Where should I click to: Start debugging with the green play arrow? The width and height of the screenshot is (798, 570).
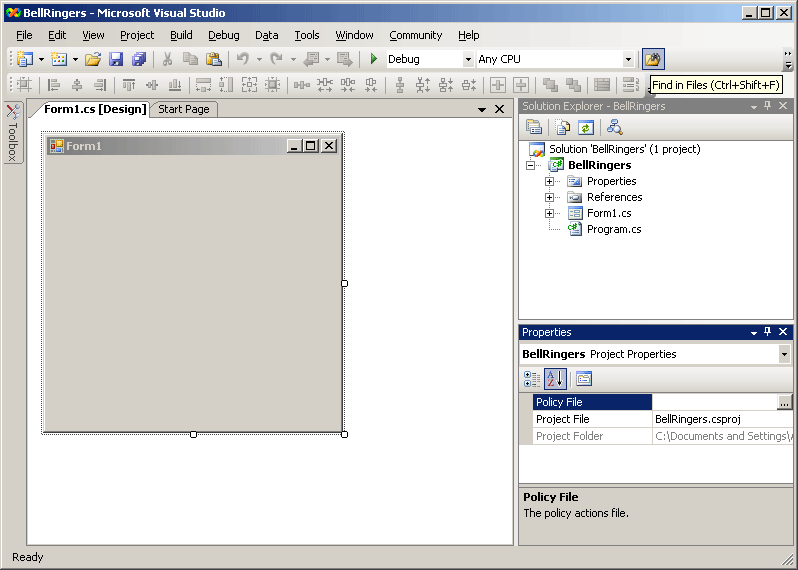coord(374,59)
